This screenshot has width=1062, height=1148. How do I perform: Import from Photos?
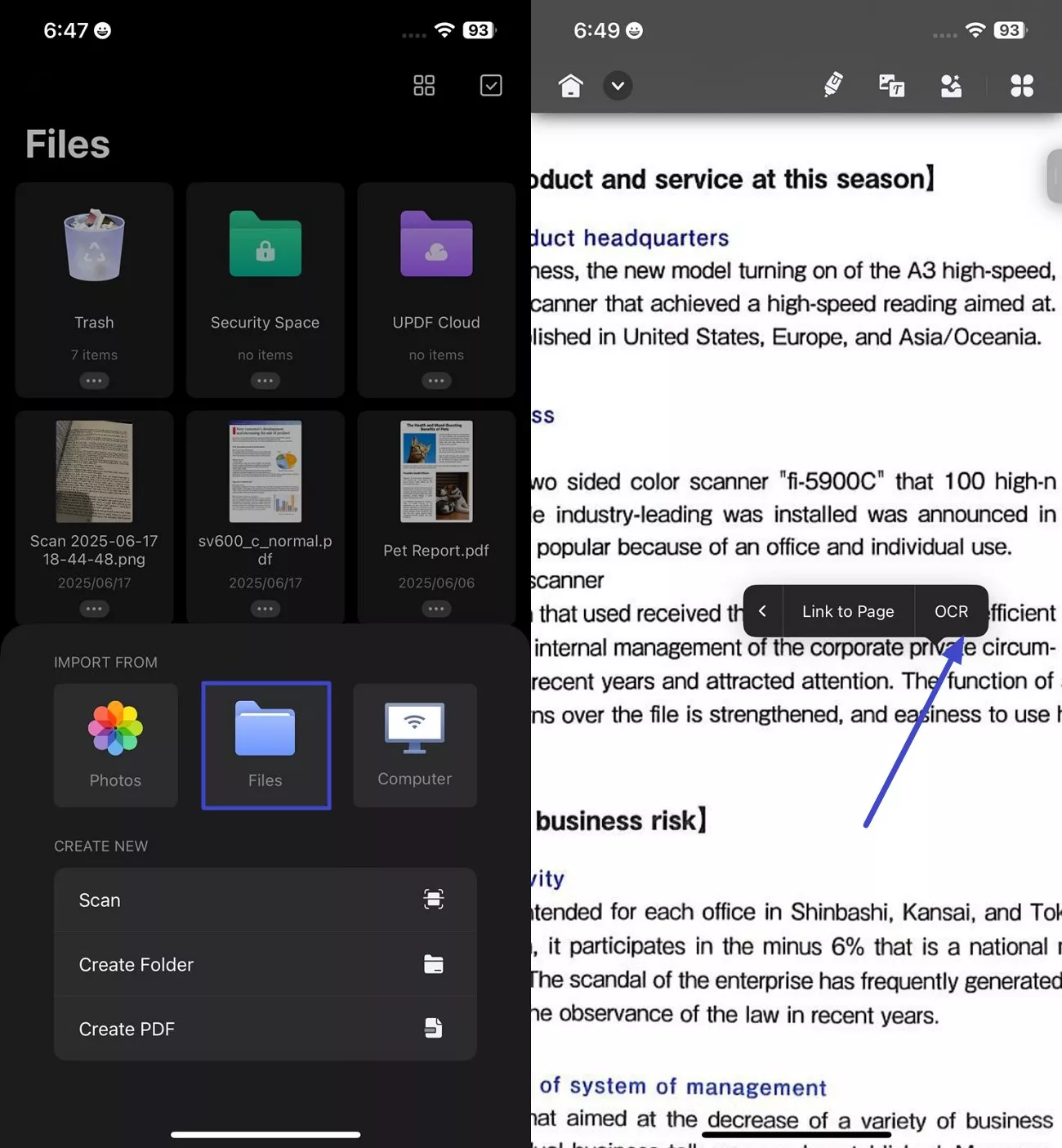(115, 745)
